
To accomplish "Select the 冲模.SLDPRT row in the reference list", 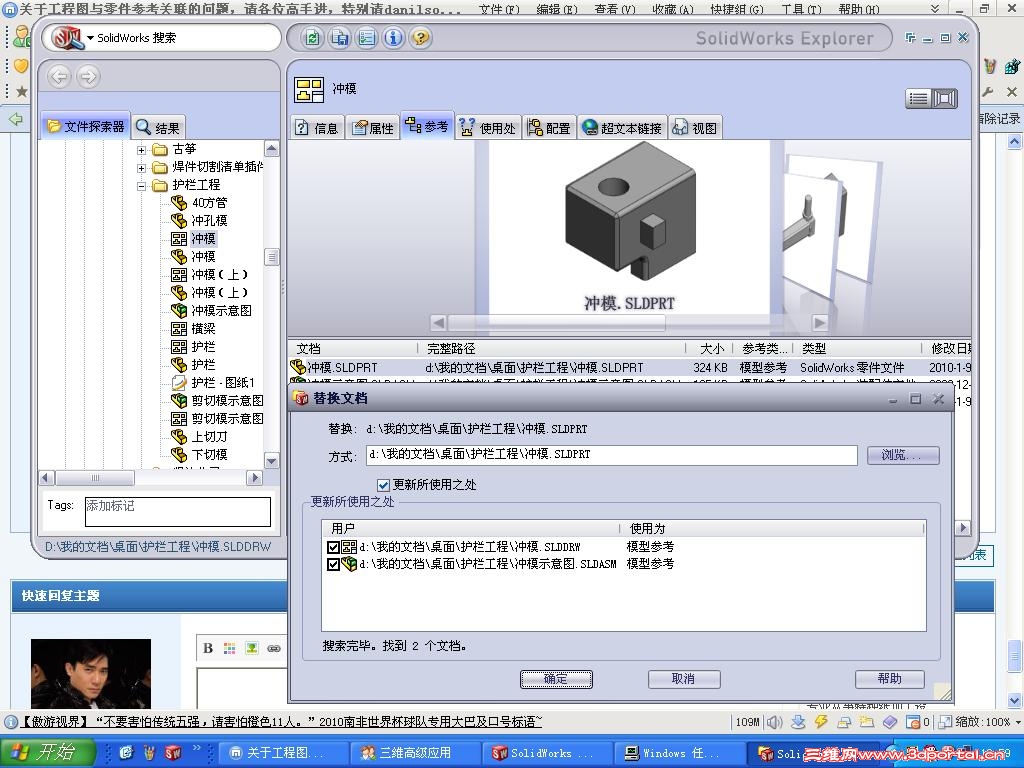I will pyautogui.click(x=630, y=368).
